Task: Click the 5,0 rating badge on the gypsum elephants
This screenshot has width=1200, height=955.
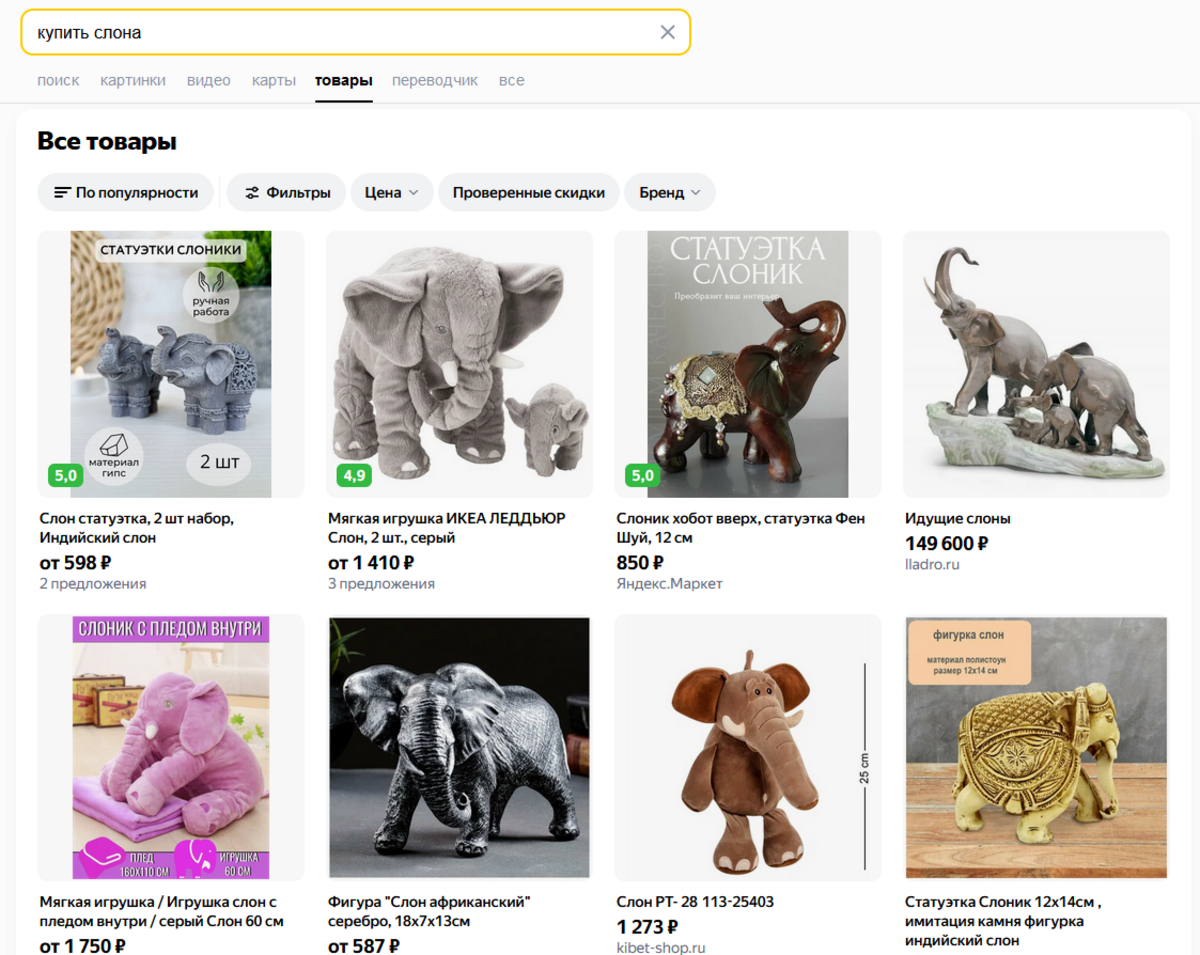Action: [x=66, y=475]
